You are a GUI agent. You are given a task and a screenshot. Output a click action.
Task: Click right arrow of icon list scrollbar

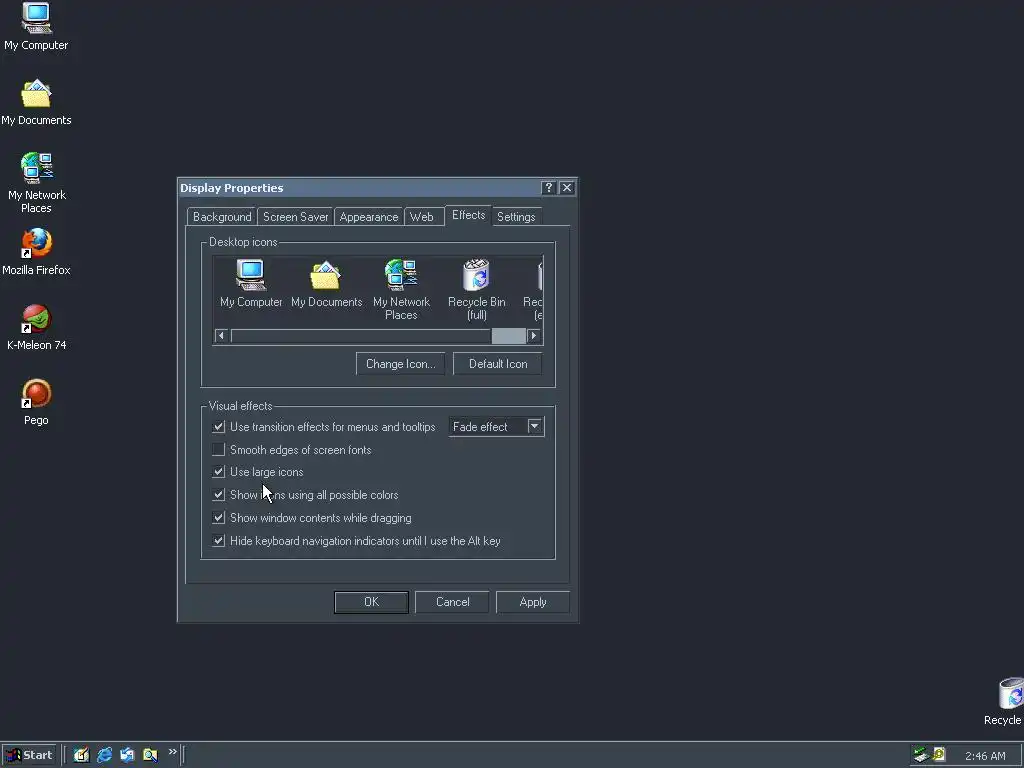click(x=534, y=336)
